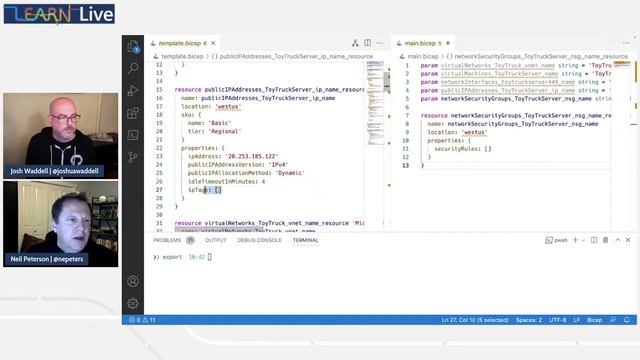Maximize the panel with the chevron-up icon

618,240
